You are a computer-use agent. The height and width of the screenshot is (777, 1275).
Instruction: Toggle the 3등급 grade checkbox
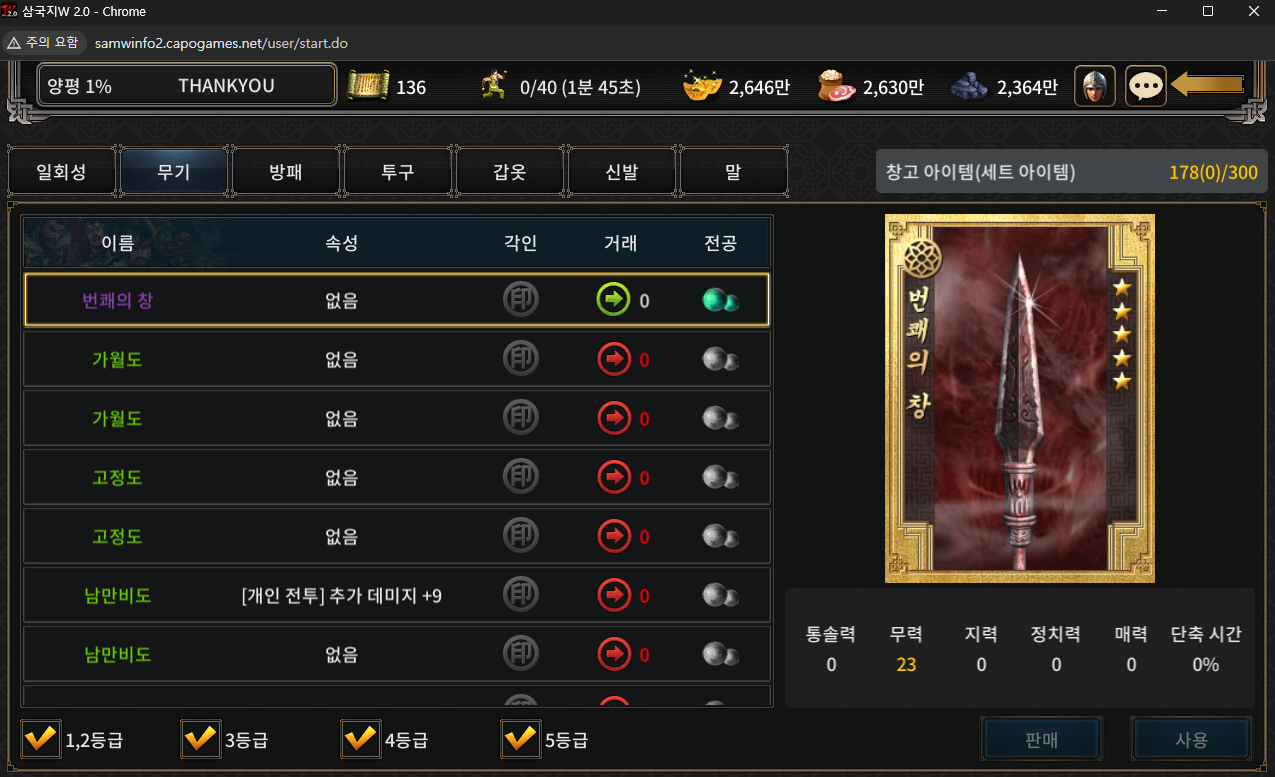coord(200,740)
